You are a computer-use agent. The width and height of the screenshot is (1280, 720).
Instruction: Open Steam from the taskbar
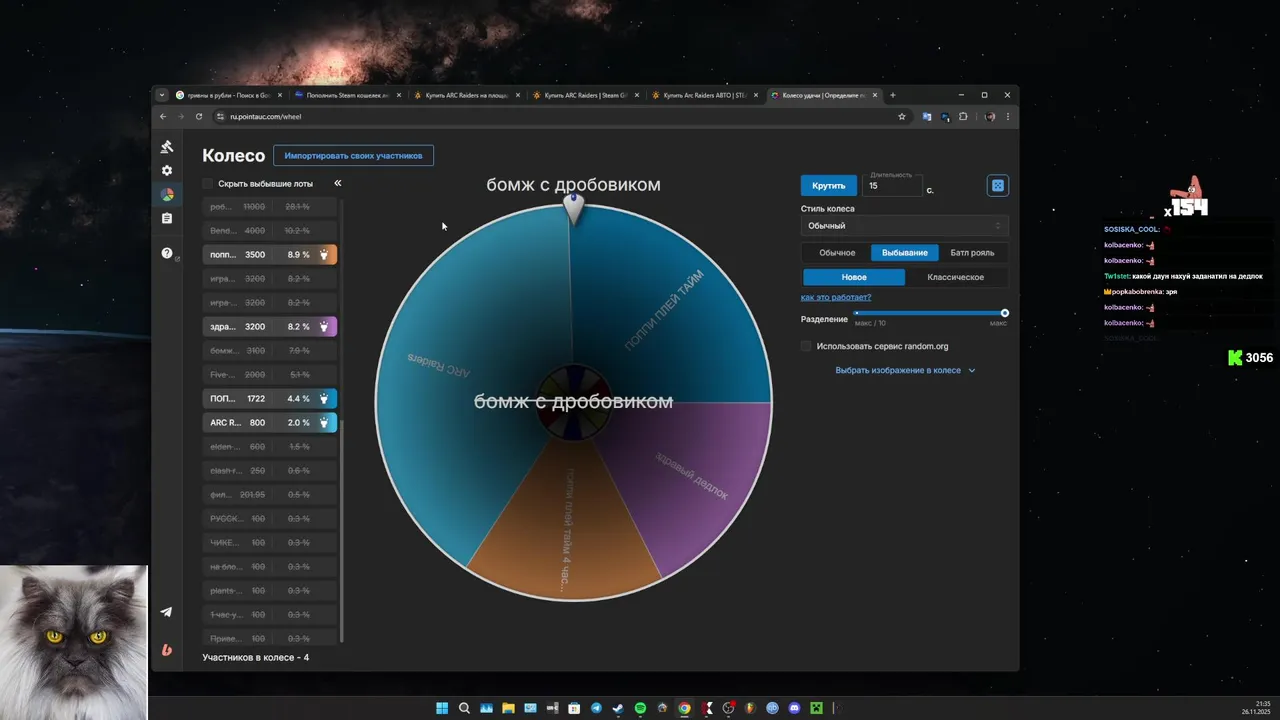618,708
